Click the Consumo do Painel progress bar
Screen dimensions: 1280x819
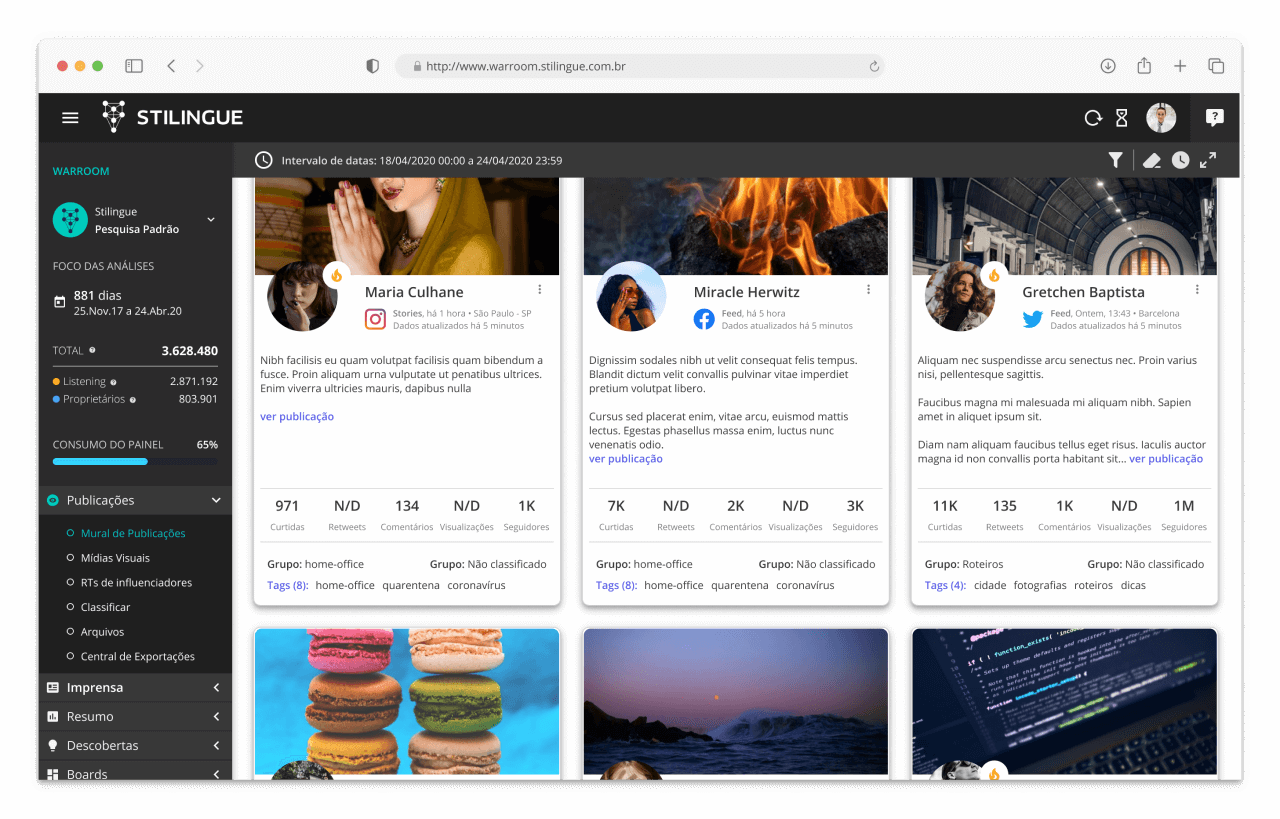point(135,461)
